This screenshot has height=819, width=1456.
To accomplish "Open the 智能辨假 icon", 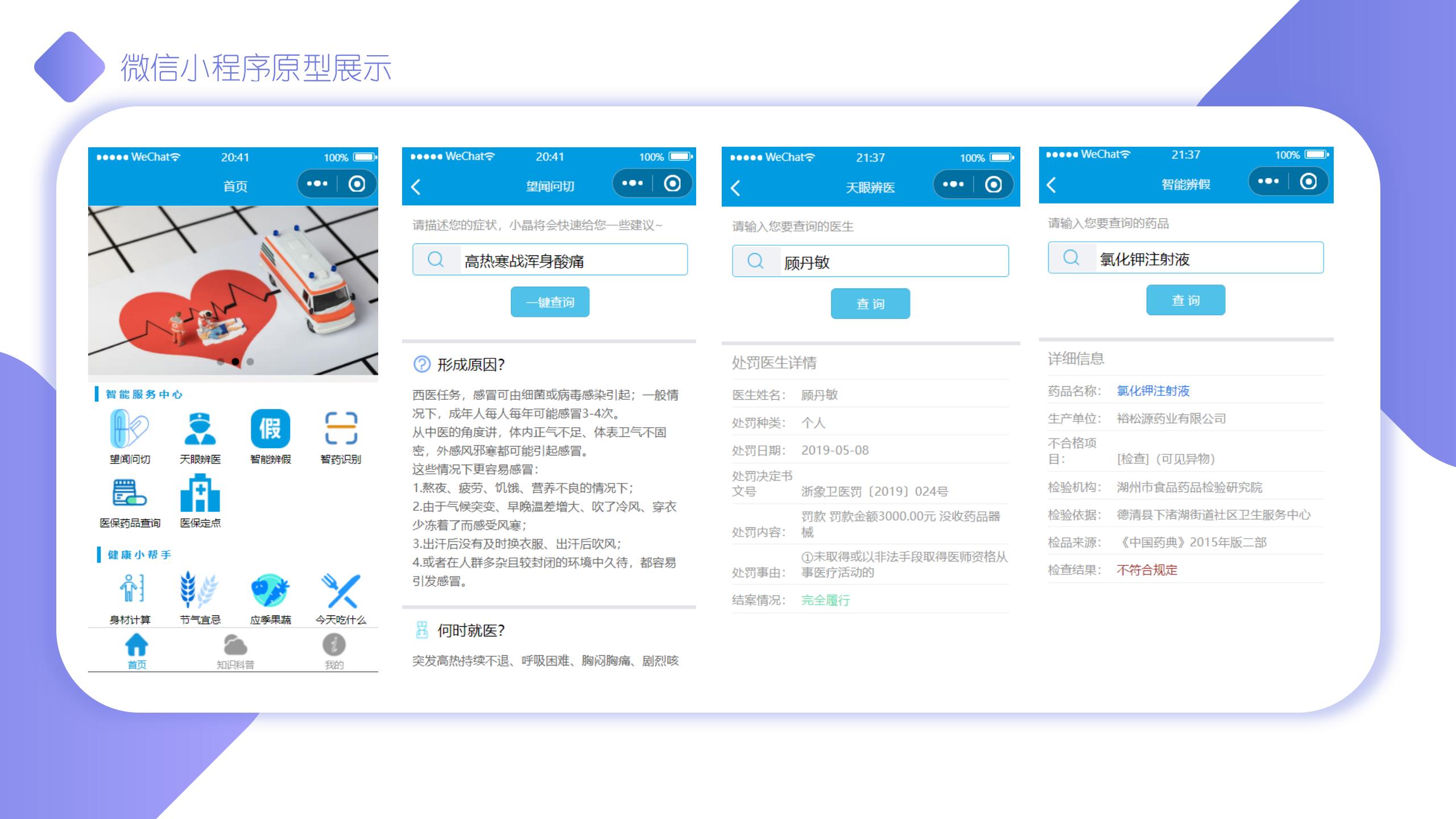I will (270, 429).
